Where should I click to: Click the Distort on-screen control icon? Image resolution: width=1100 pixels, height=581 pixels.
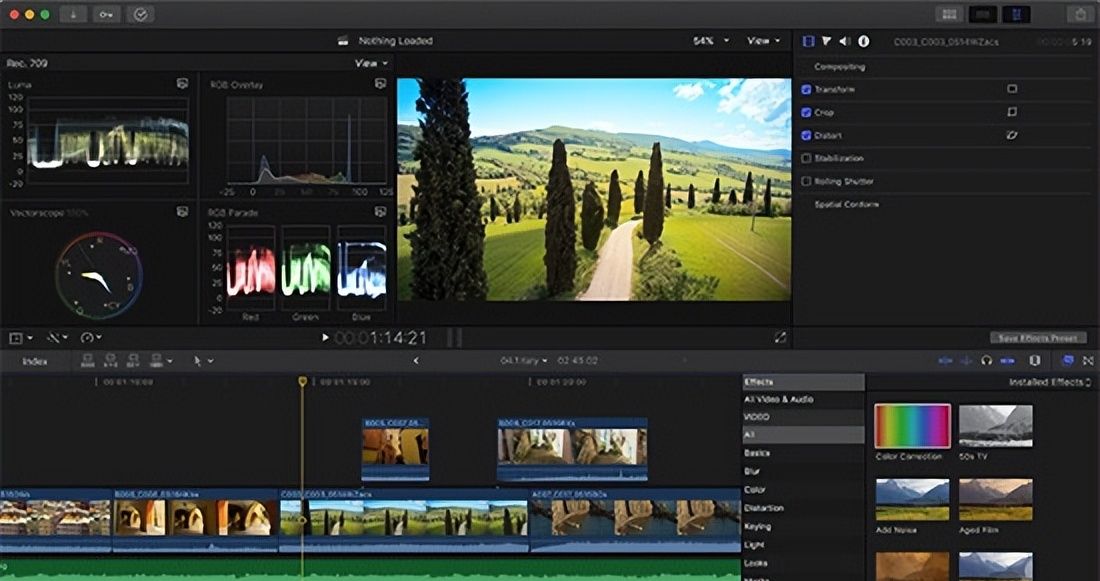pyautogui.click(x=1012, y=135)
